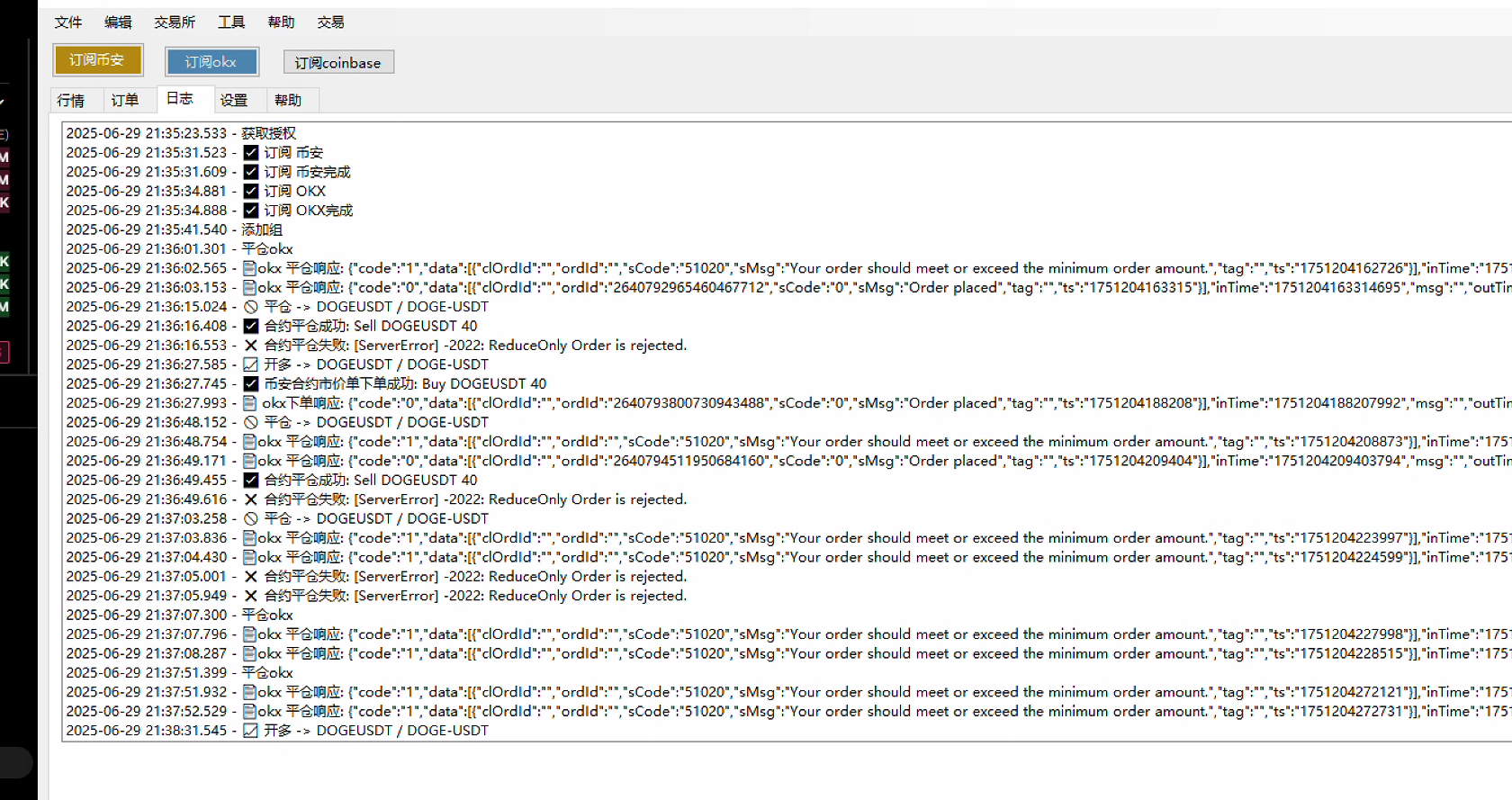Click the 订阅coinbase button
This screenshot has width=1512, height=800.
(338, 62)
